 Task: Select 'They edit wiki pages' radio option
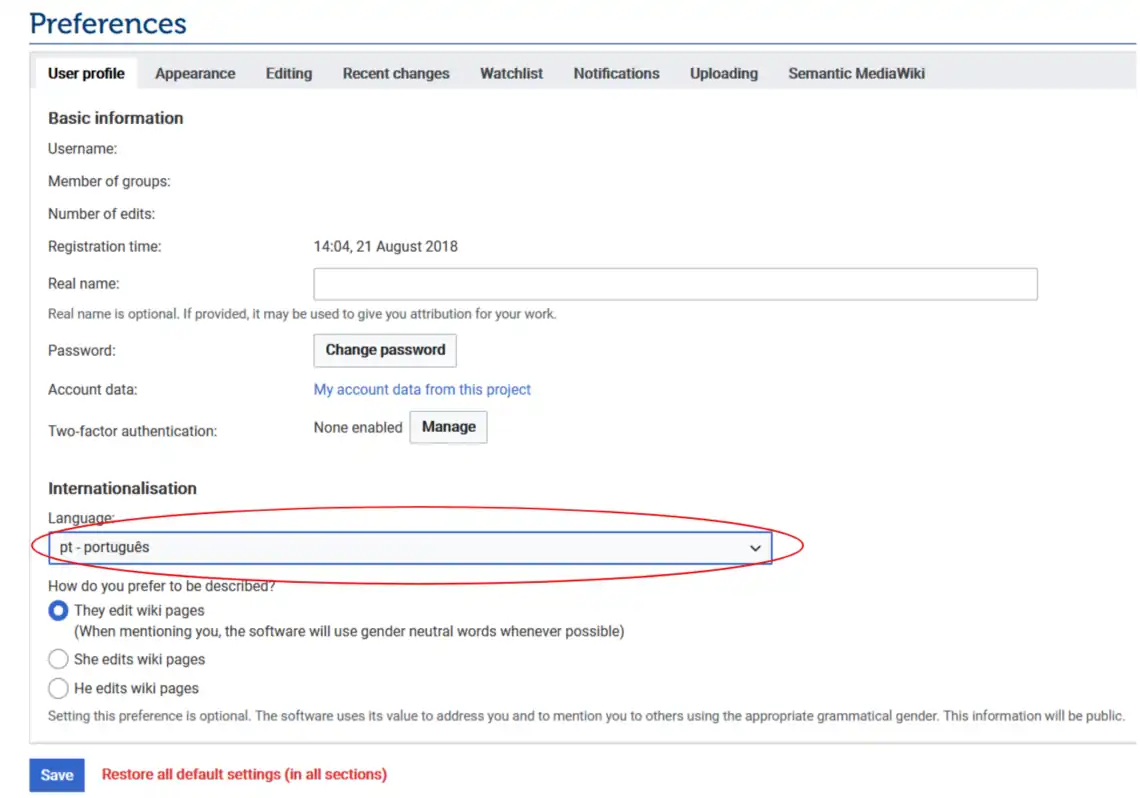point(58,611)
